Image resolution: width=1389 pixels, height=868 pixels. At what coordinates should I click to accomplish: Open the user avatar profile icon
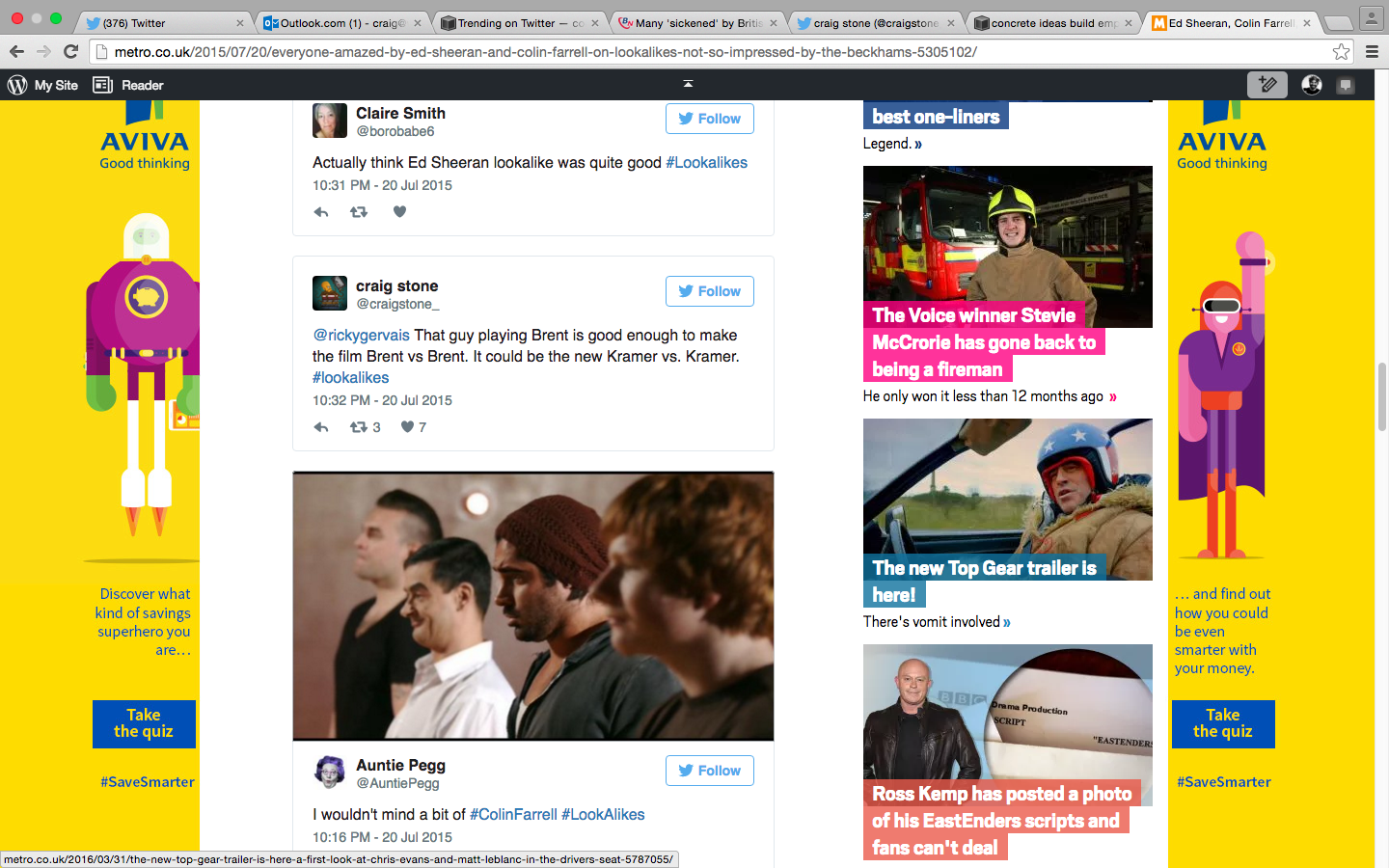[x=1312, y=85]
